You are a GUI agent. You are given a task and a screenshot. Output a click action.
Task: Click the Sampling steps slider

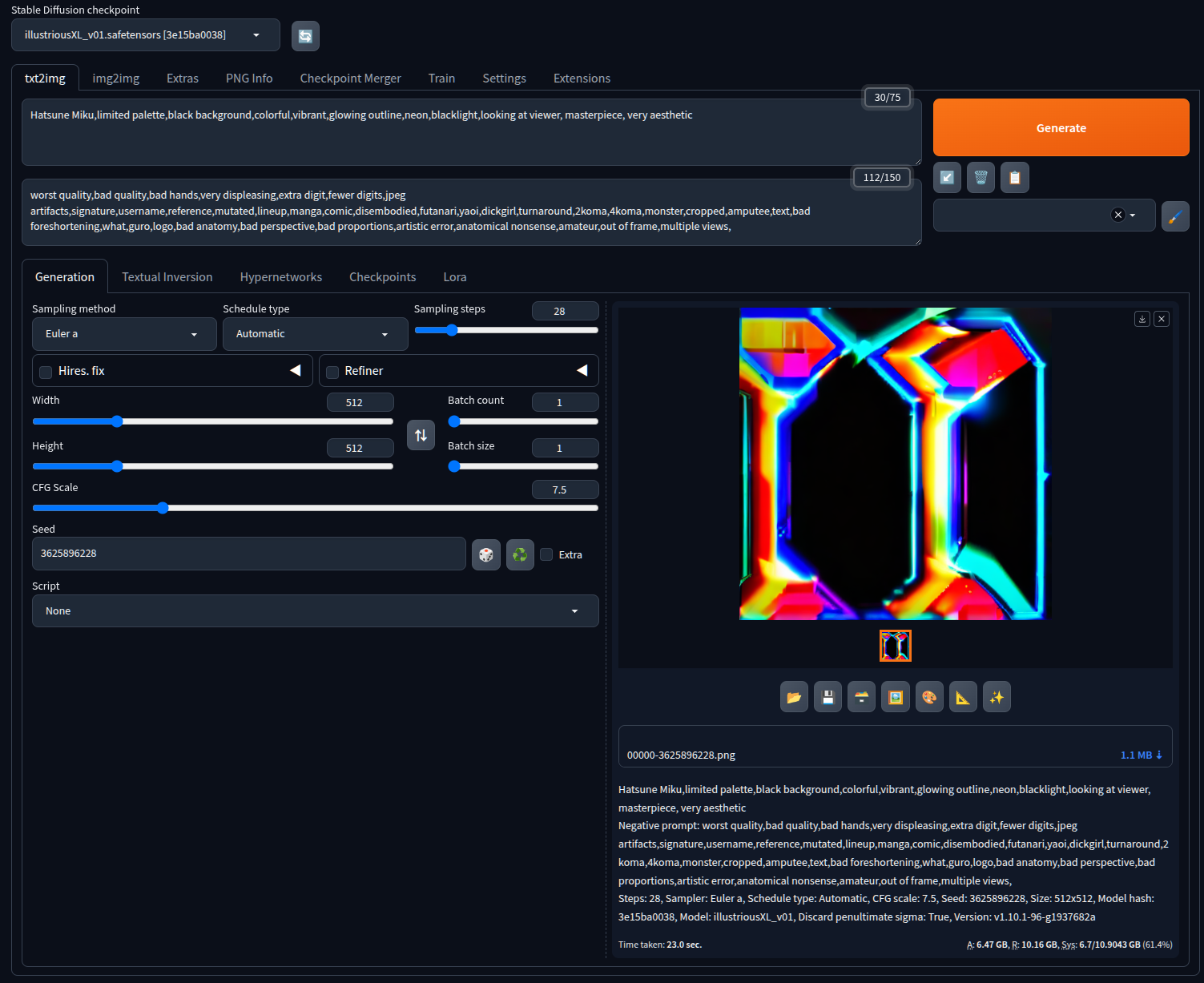click(506, 330)
